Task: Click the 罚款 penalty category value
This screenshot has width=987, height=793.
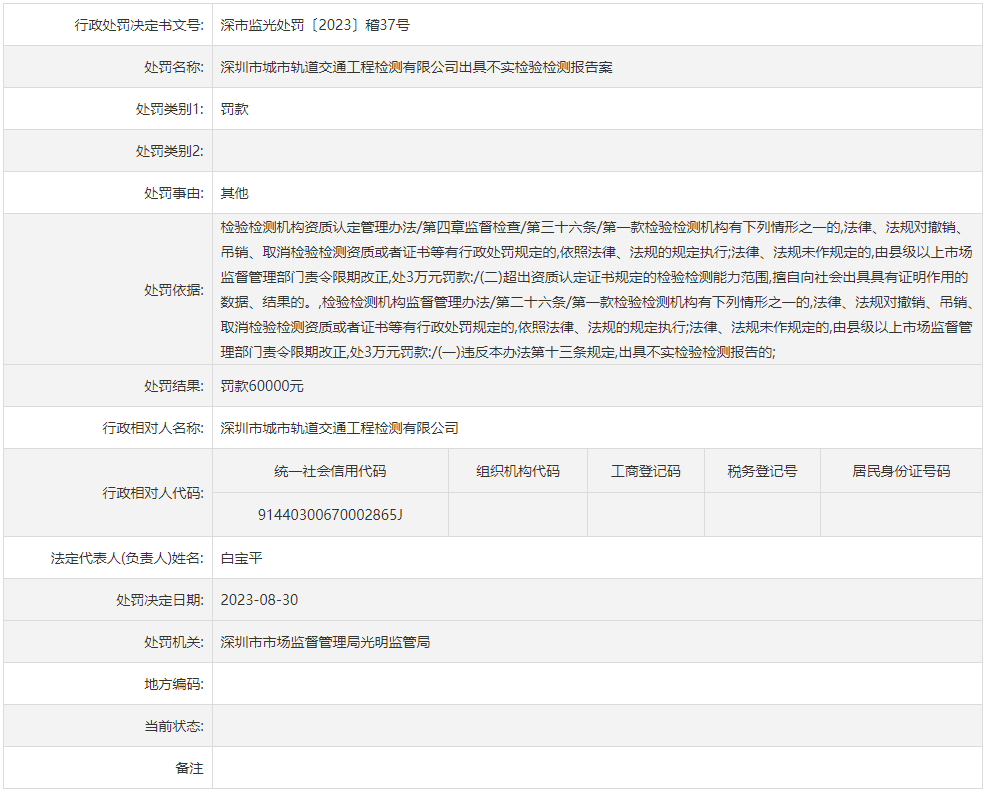Action: (x=235, y=109)
